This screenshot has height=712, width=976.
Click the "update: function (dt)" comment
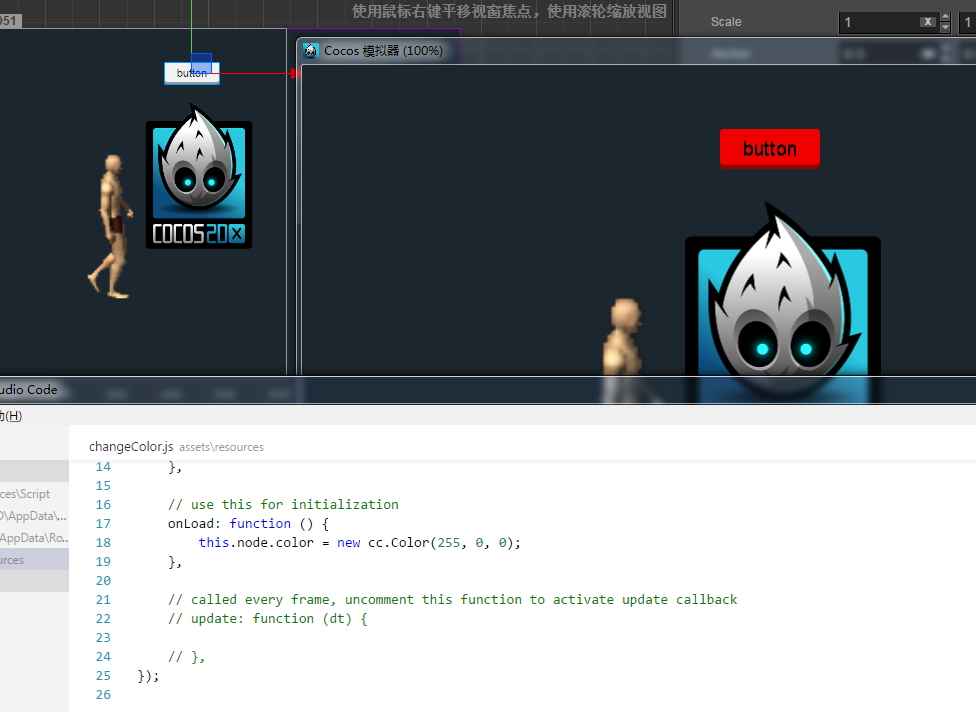[268, 619]
